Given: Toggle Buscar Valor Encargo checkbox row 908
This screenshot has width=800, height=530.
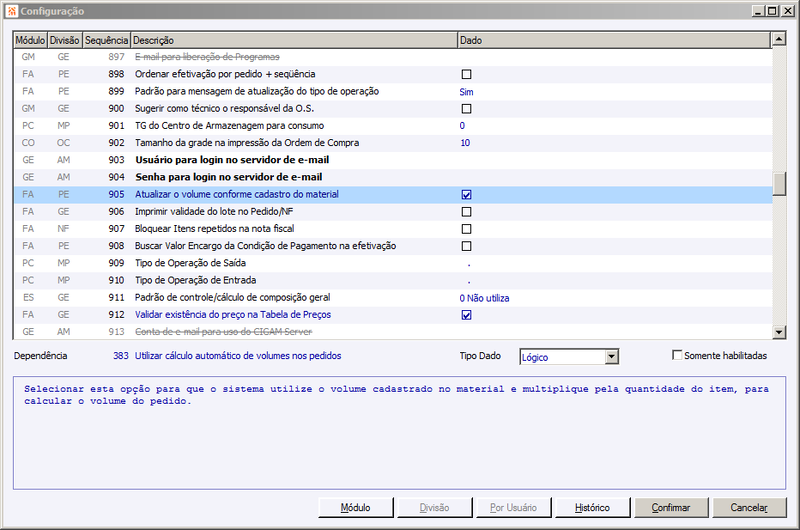Looking at the screenshot, I should 466,246.
